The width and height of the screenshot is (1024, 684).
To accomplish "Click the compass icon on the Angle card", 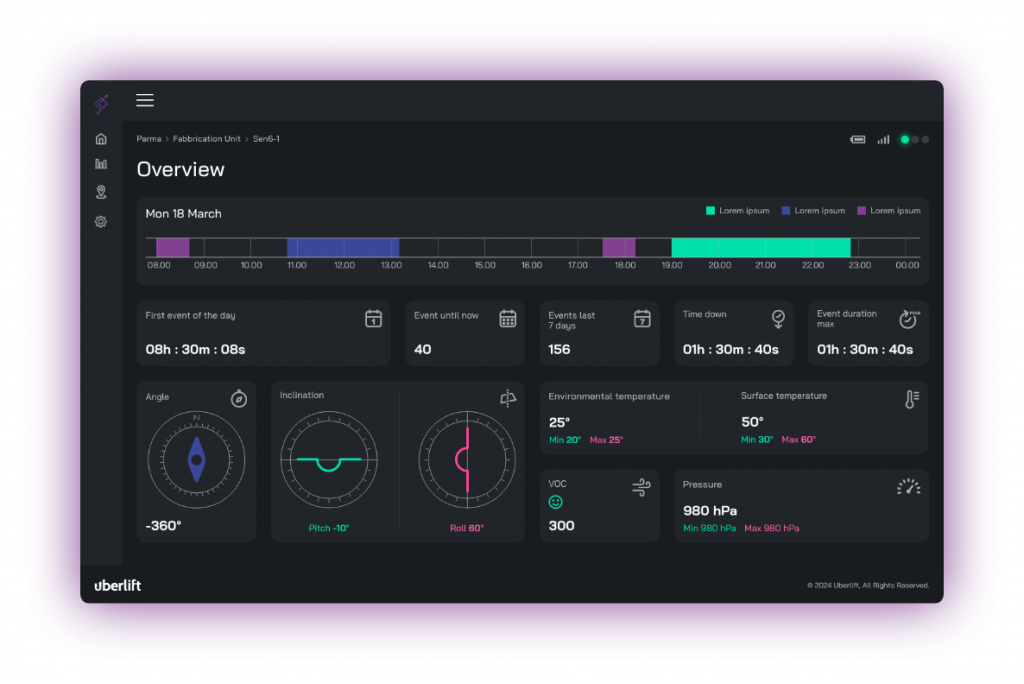I will [x=237, y=398].
